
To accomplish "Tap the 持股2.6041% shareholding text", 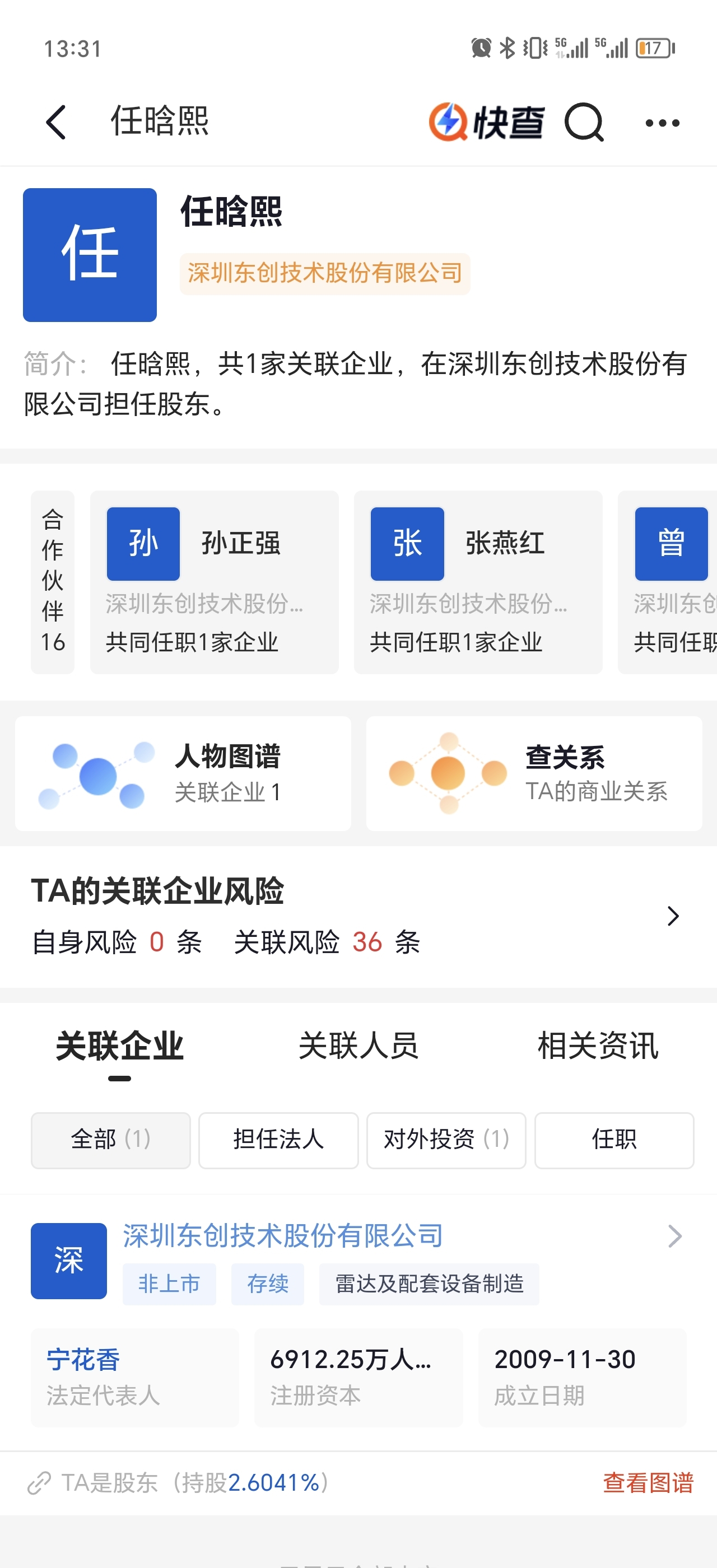I will [252, 1483].
